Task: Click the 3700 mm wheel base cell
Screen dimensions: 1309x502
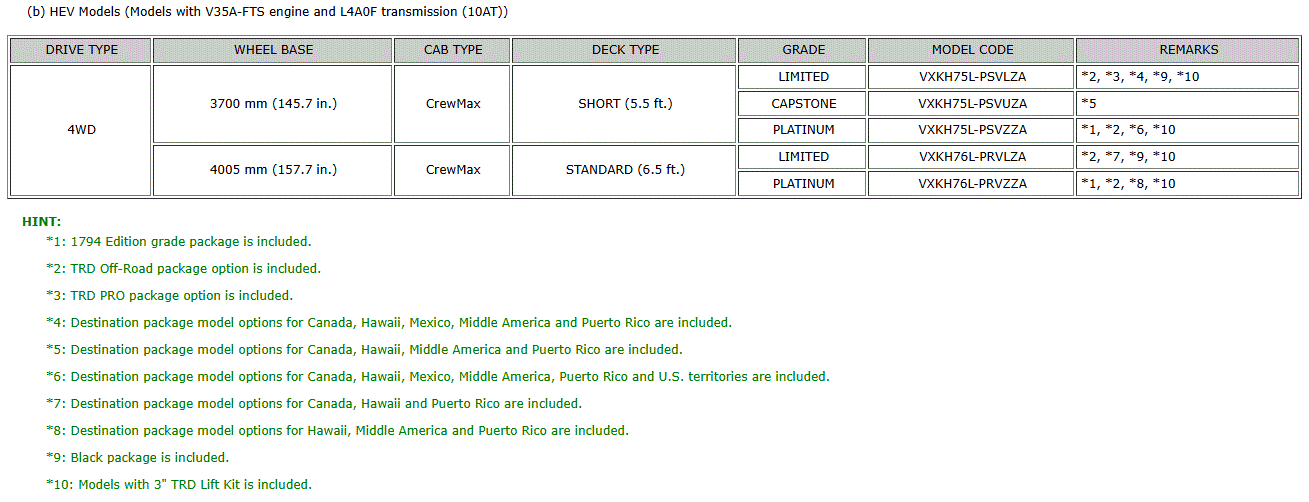Action: tap(273, 103)
